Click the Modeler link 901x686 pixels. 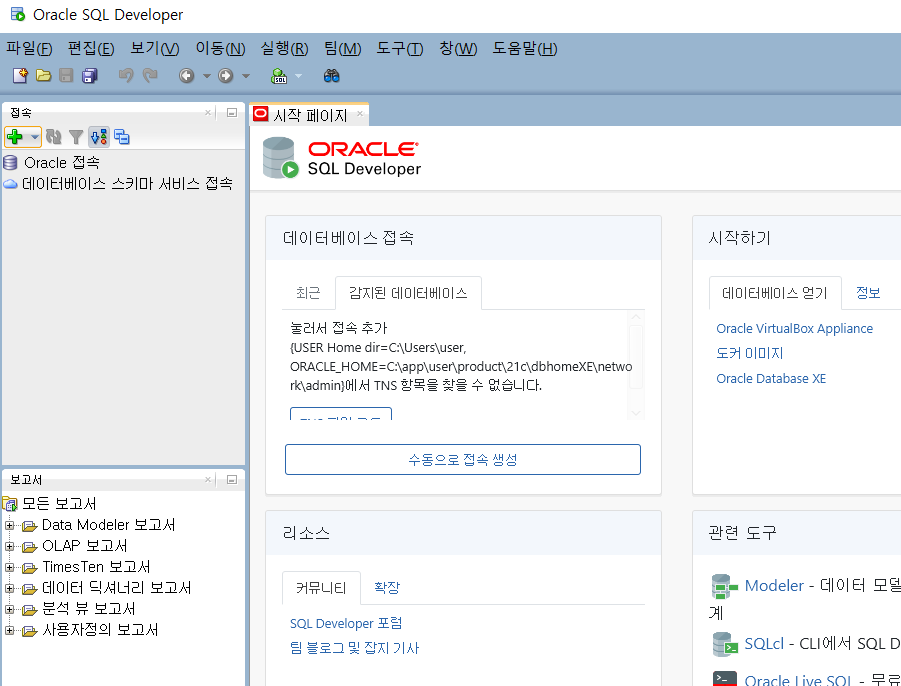click(774, 585)
